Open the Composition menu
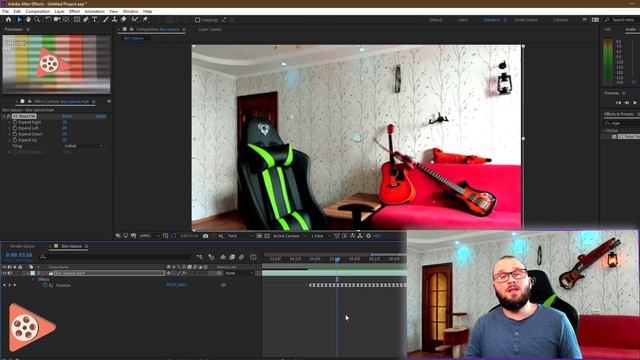 [x=38, y=11]
